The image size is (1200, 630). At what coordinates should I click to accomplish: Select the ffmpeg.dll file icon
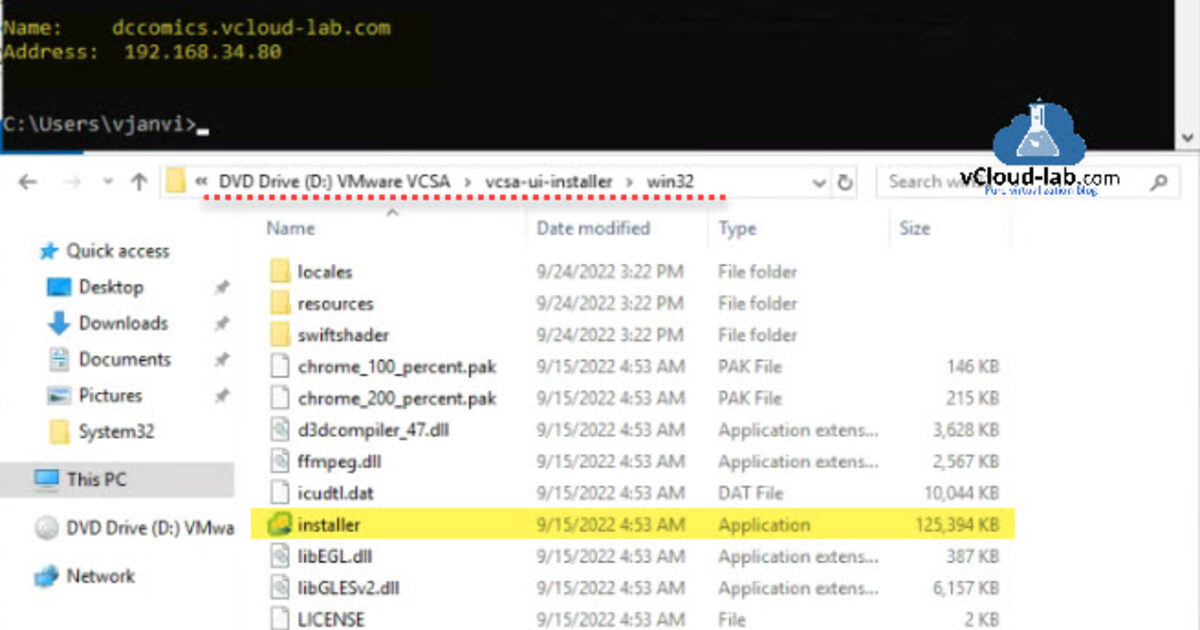279,461
